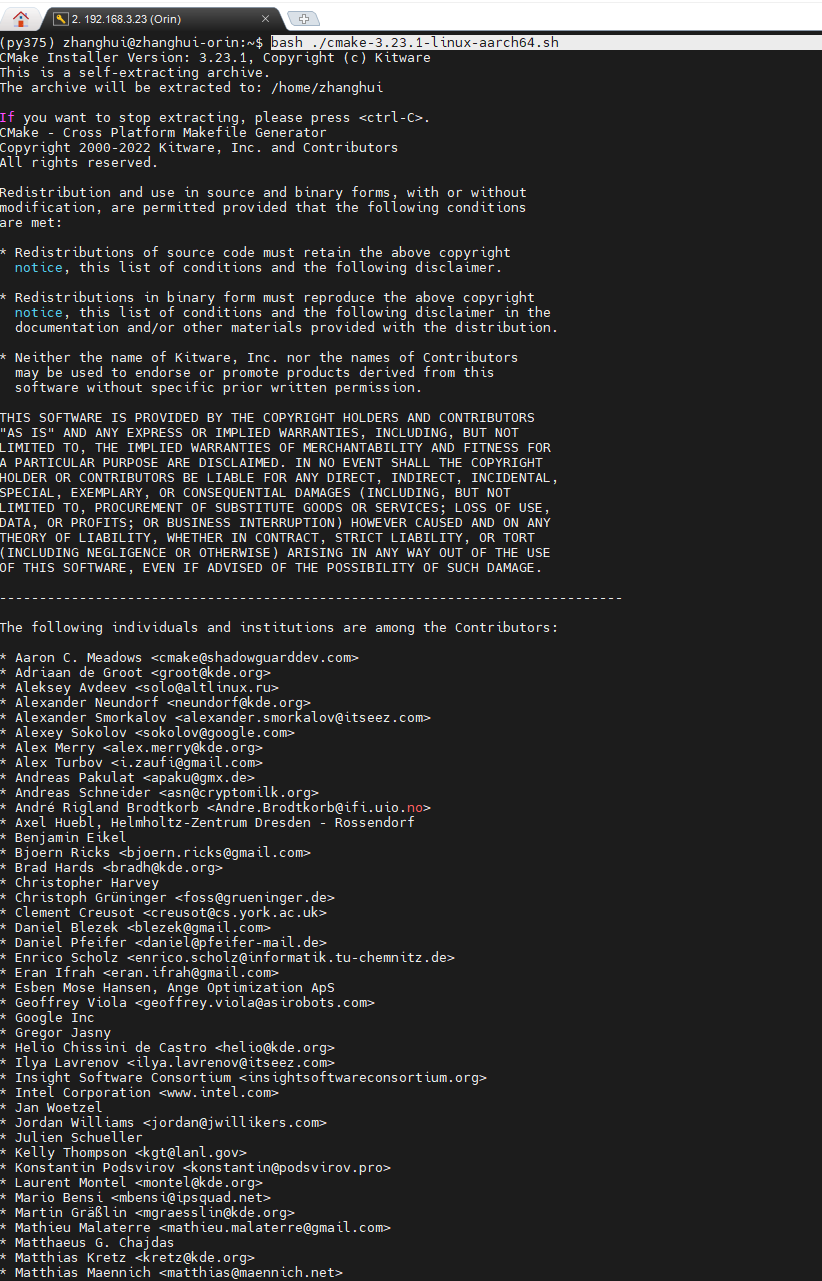Click the first highlighted 'notice' word
Image resolution: width=822 pixels, height=1281 pixels.
[38, 268]
